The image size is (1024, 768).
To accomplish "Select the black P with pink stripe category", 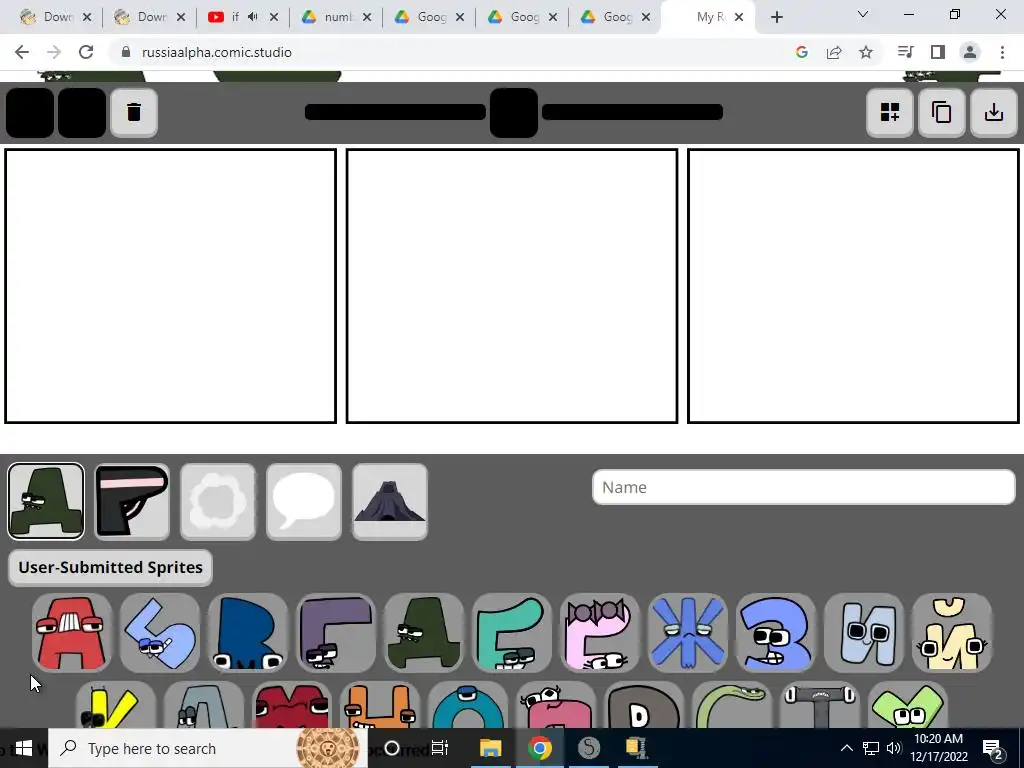I will click(132, 502).
